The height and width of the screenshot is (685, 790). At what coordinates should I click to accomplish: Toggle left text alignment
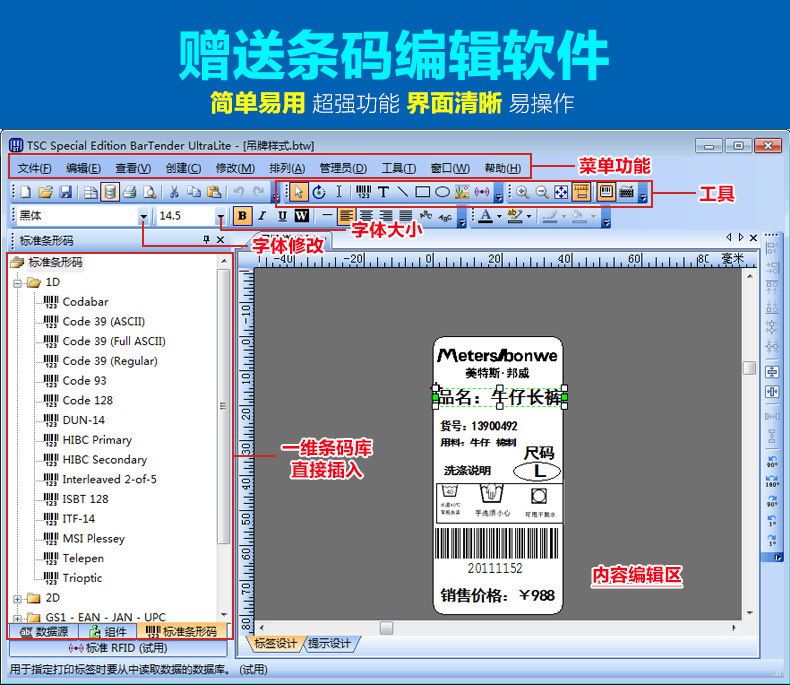pos(346,216)
